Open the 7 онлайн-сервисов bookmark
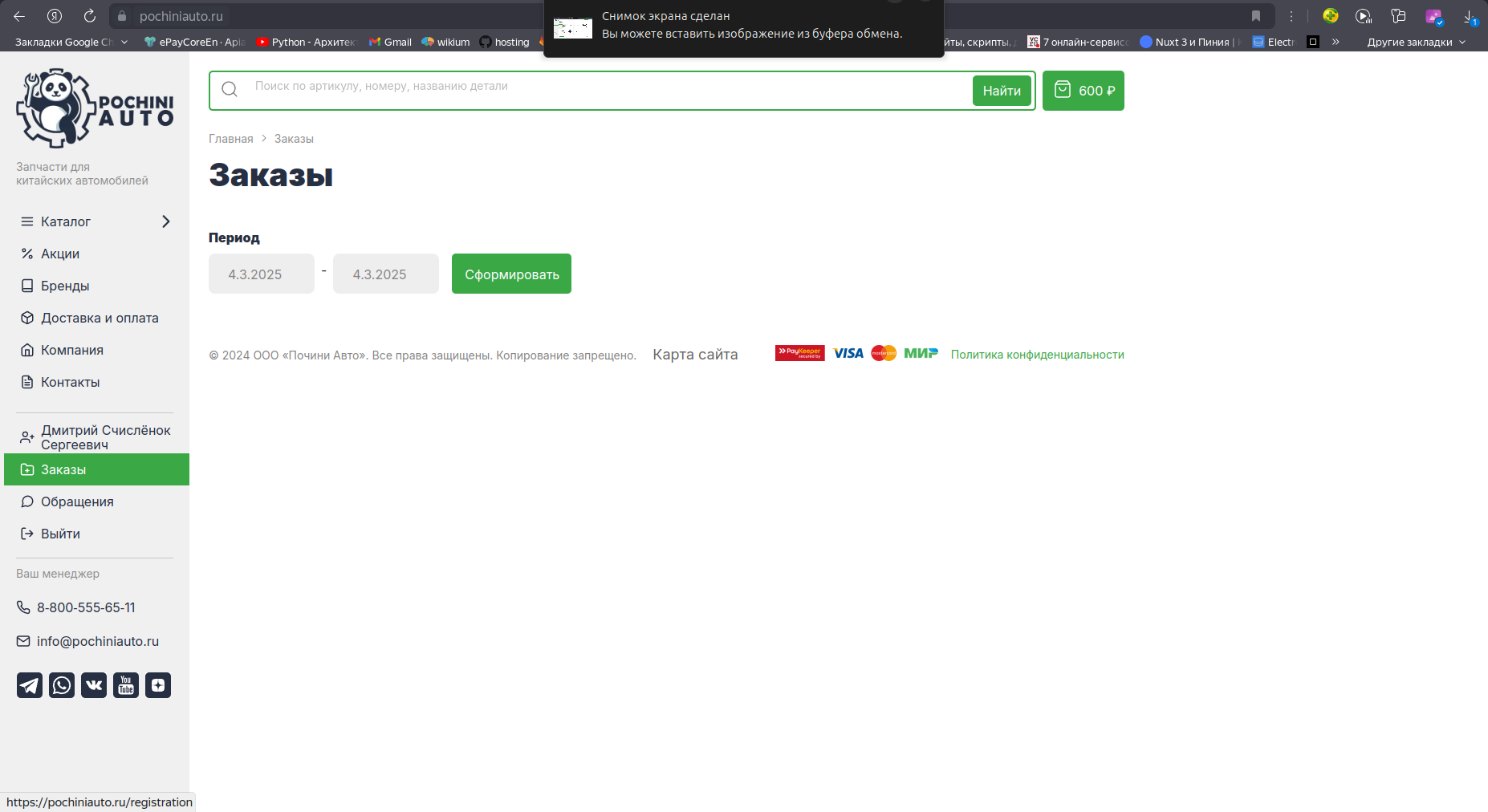Viewport: 1488px width, 812px height. point(1078,42)
